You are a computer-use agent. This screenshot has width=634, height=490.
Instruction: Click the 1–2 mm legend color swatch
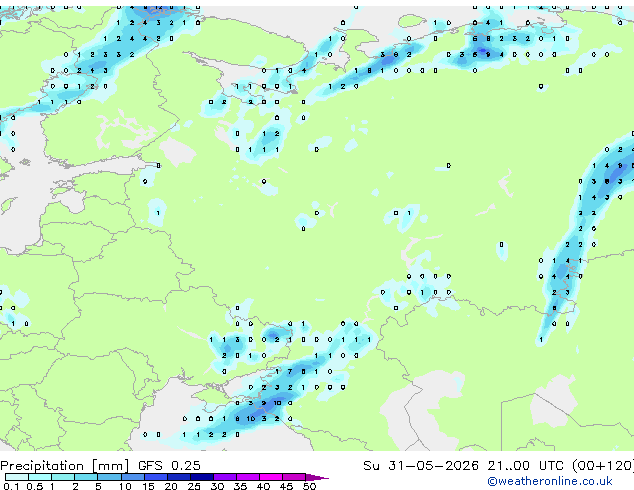click(x=63, y=477)
